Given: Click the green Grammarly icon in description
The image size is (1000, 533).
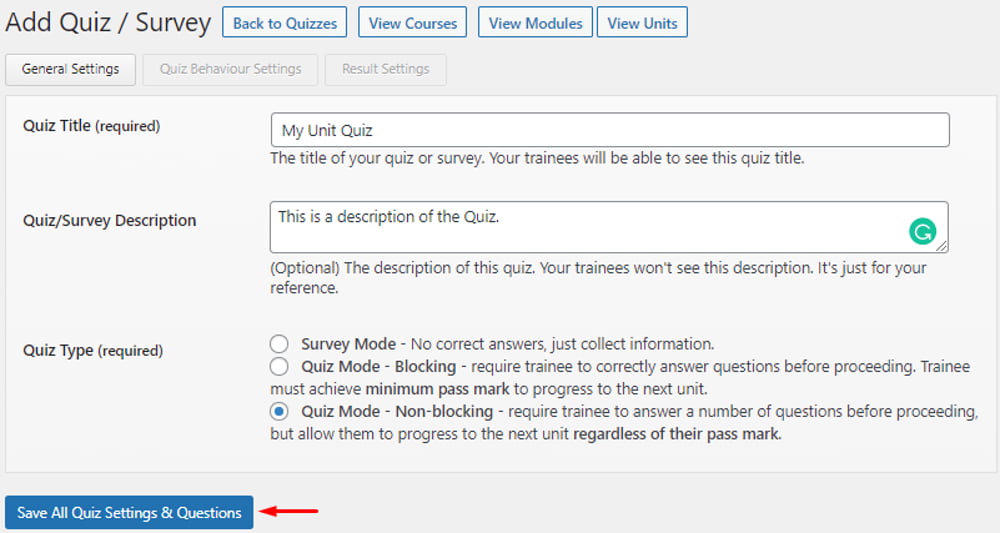Looking at the screenshot, I should [x=922, y=232].
